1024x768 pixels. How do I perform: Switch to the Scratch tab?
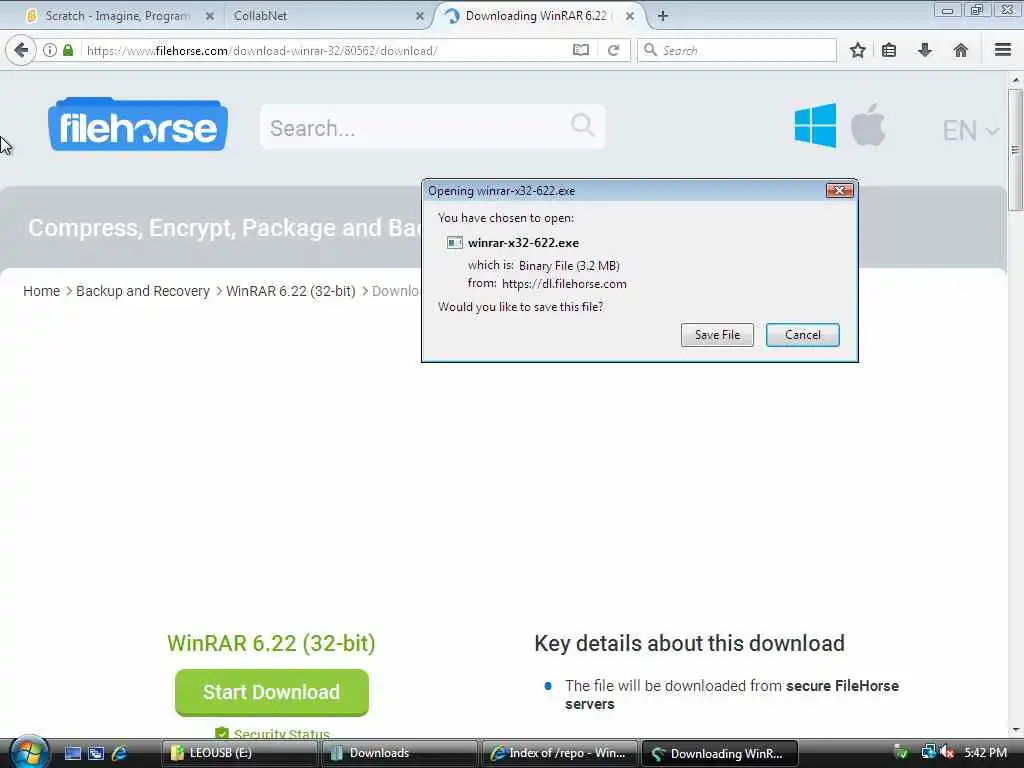pyautogui.click(x=118, y=16)
